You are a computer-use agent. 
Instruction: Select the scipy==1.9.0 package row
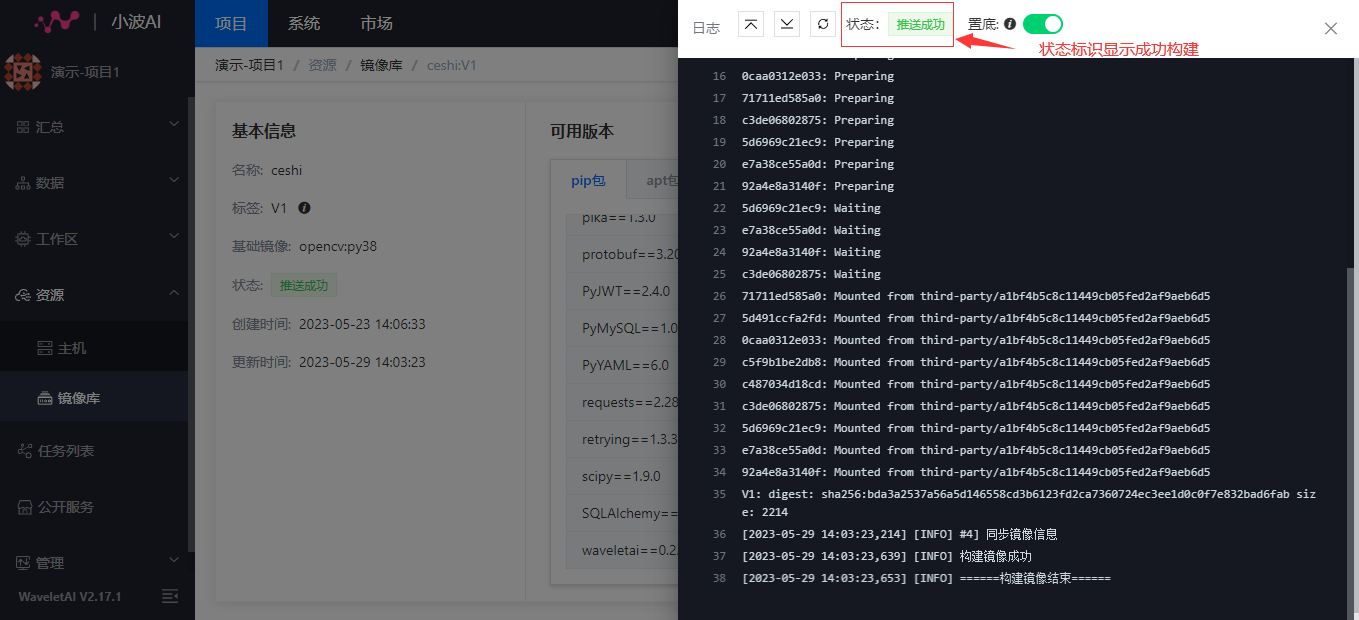pos(622,476)
